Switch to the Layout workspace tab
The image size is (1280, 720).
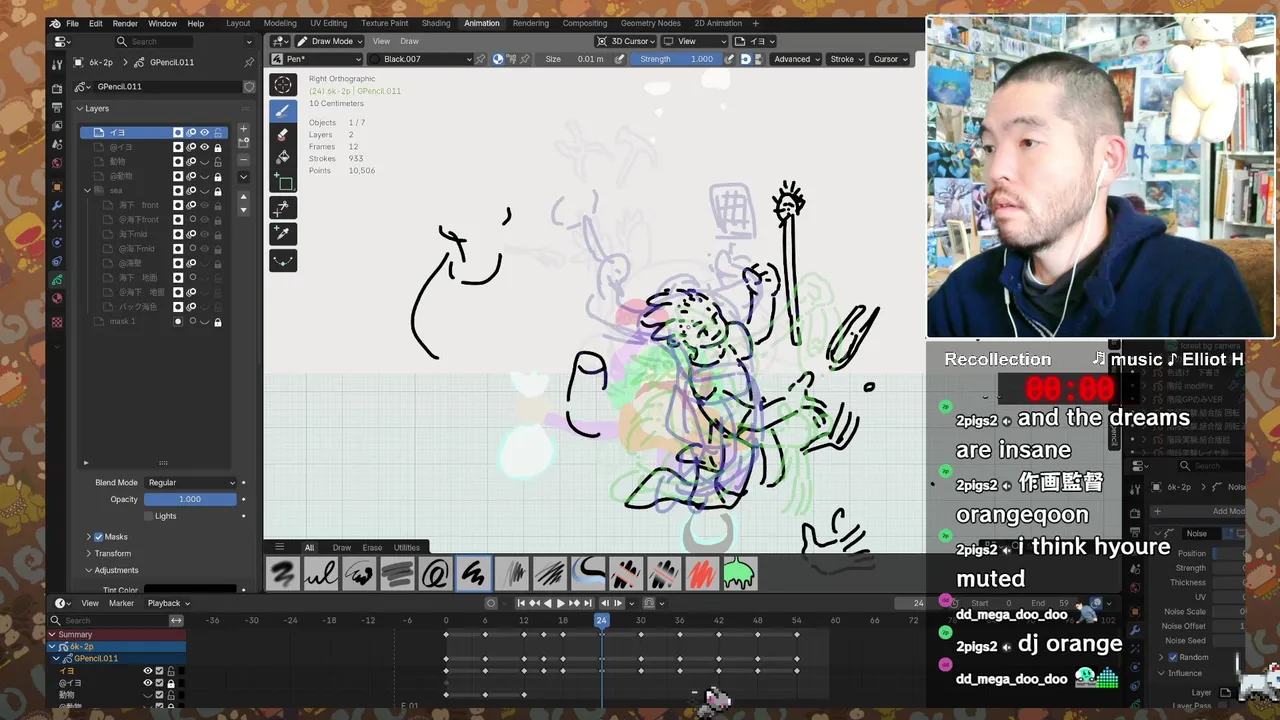238,23
